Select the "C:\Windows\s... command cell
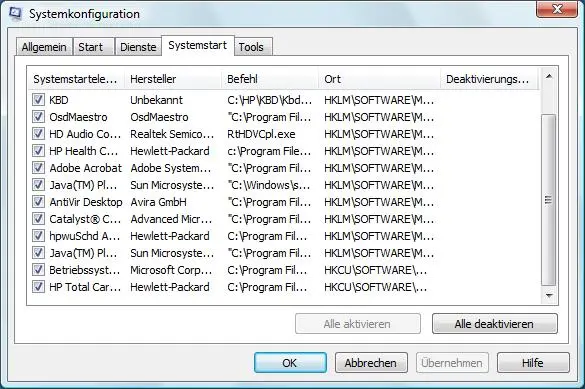Image resolution: width=585 pixels, height=389 pixels. pyautogui.click(x=269, y=185)
